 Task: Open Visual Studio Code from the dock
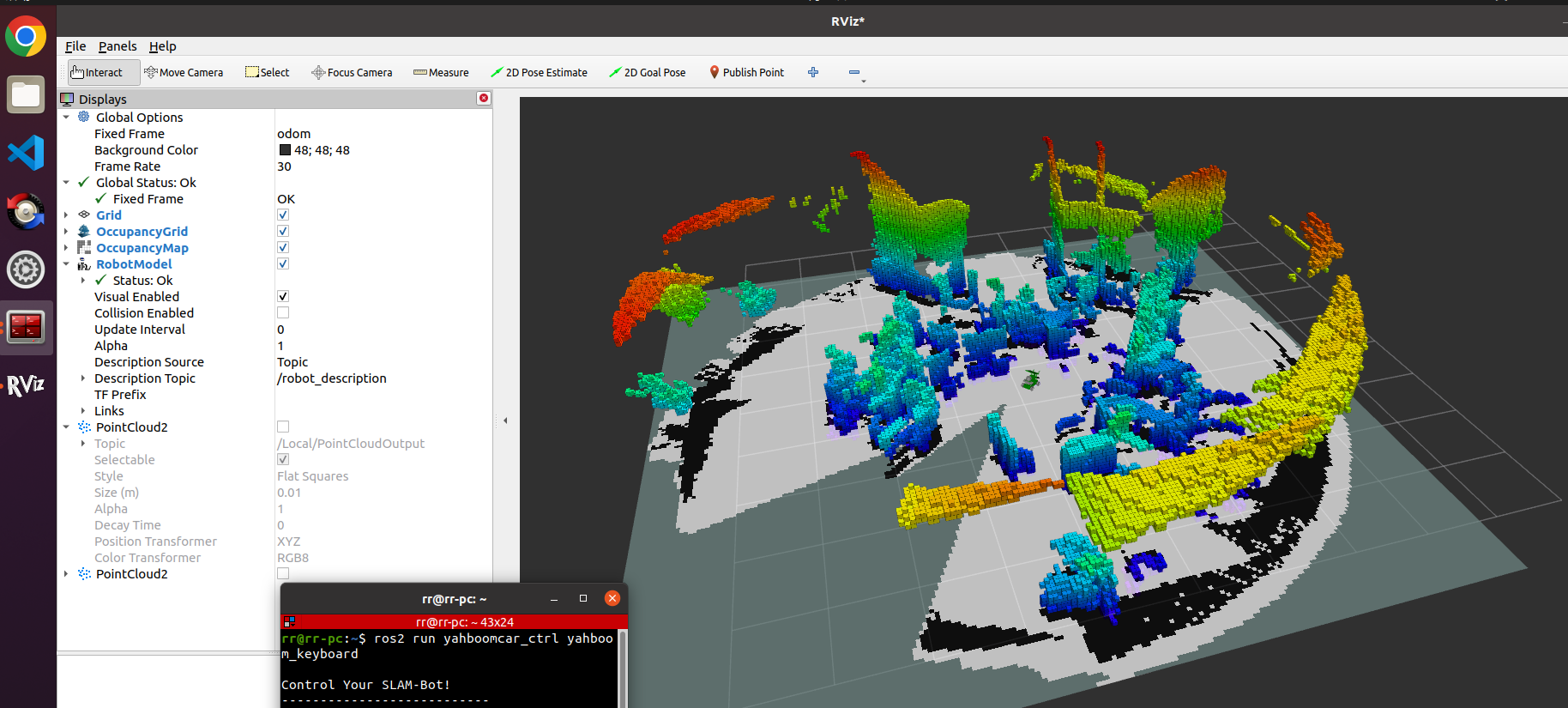point(26,153)
